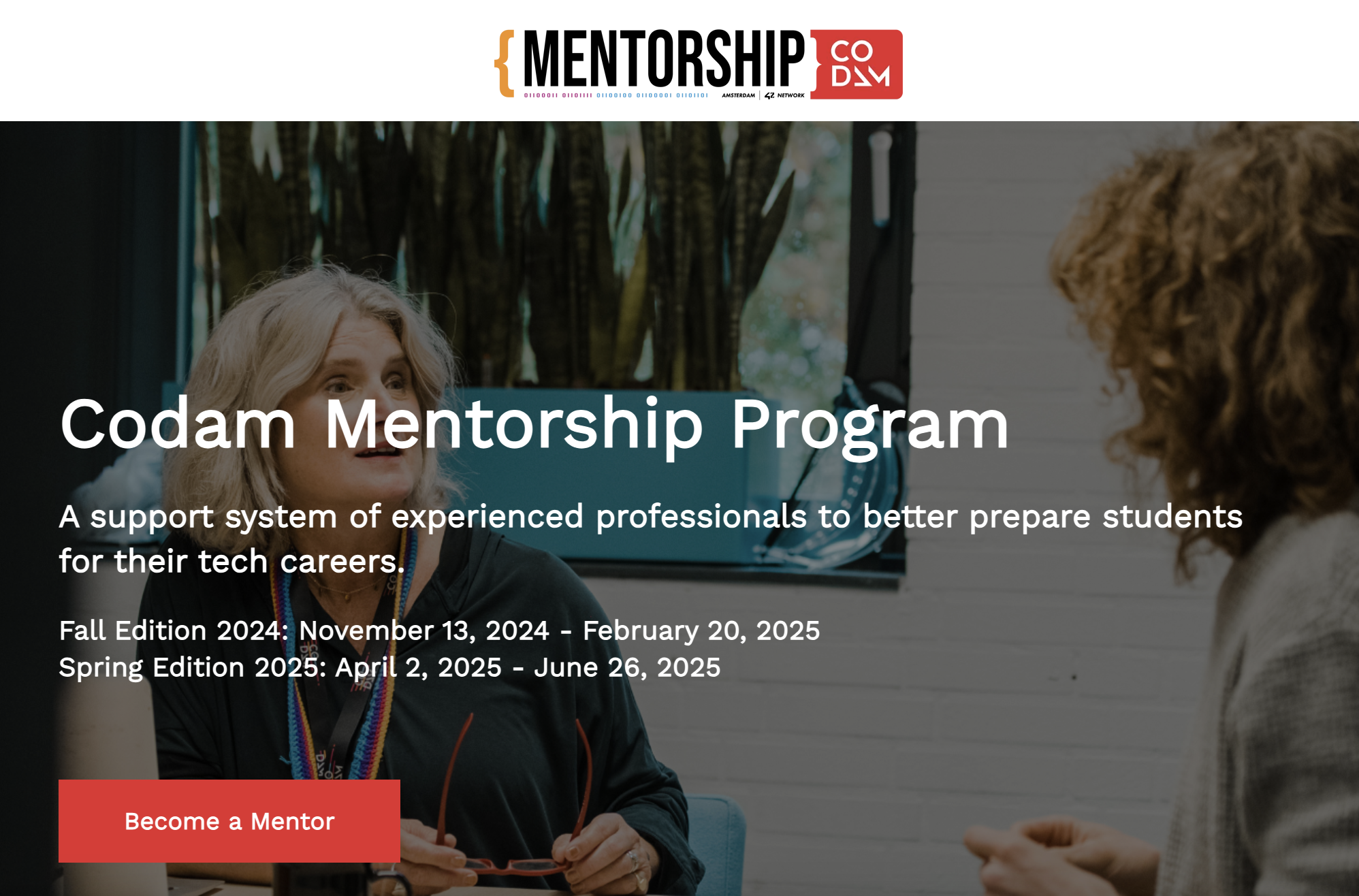Click the divider bar between Amsterdam and 42
The width and height of the screenshot is (1359, 896).
(759, 95)
